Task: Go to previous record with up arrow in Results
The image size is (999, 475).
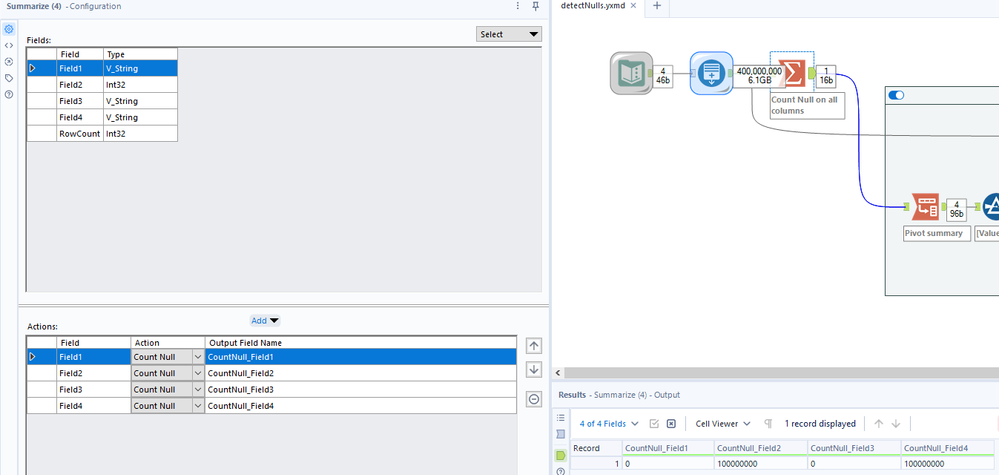Action: (879, 423)
